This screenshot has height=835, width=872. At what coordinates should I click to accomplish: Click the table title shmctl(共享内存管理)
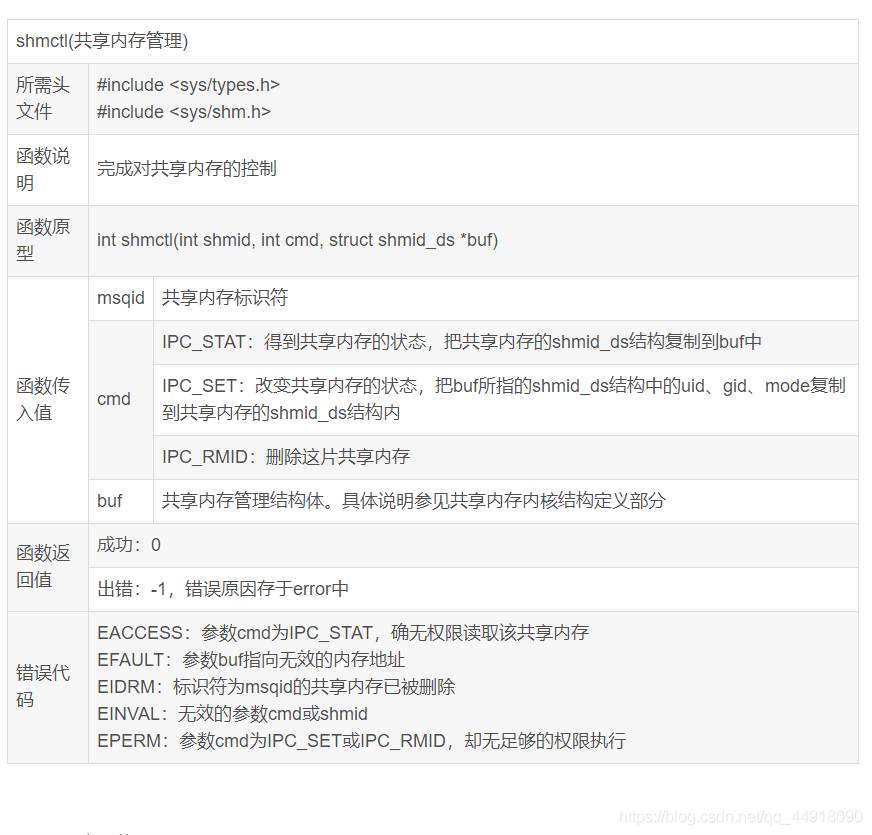click(x=102, y=41)
